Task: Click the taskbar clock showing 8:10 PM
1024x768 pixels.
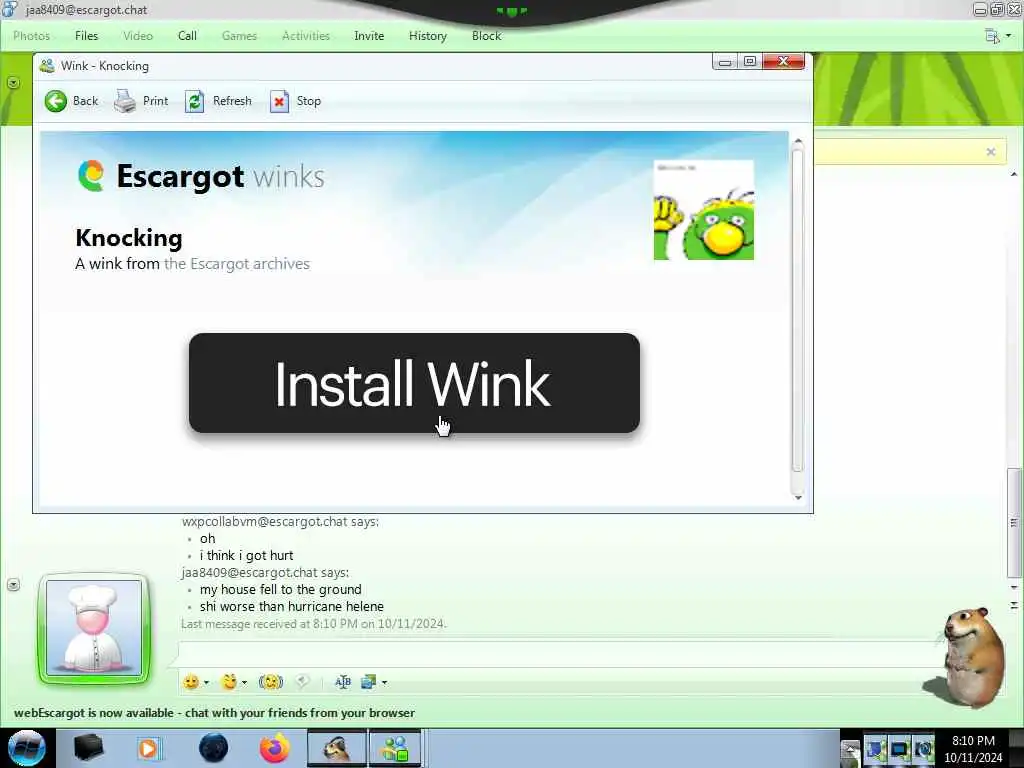Action: click(x=973, y=749)
